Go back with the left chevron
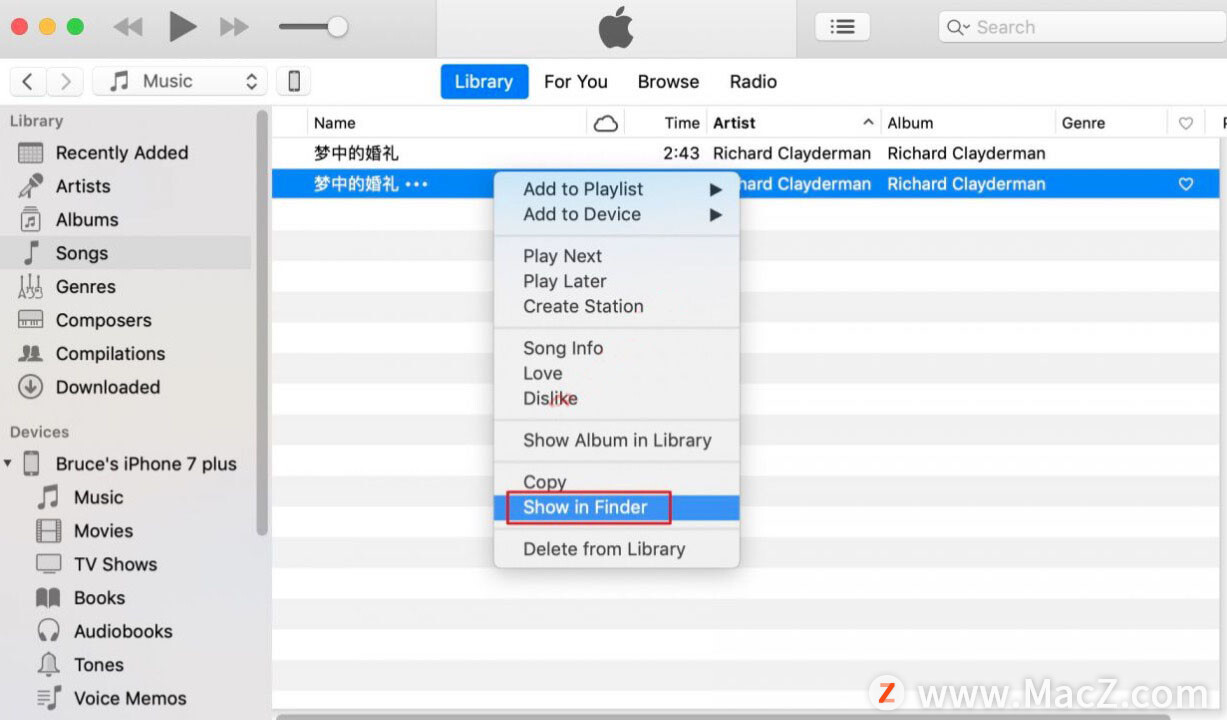 pyautogui.click(x=28, y=81)
